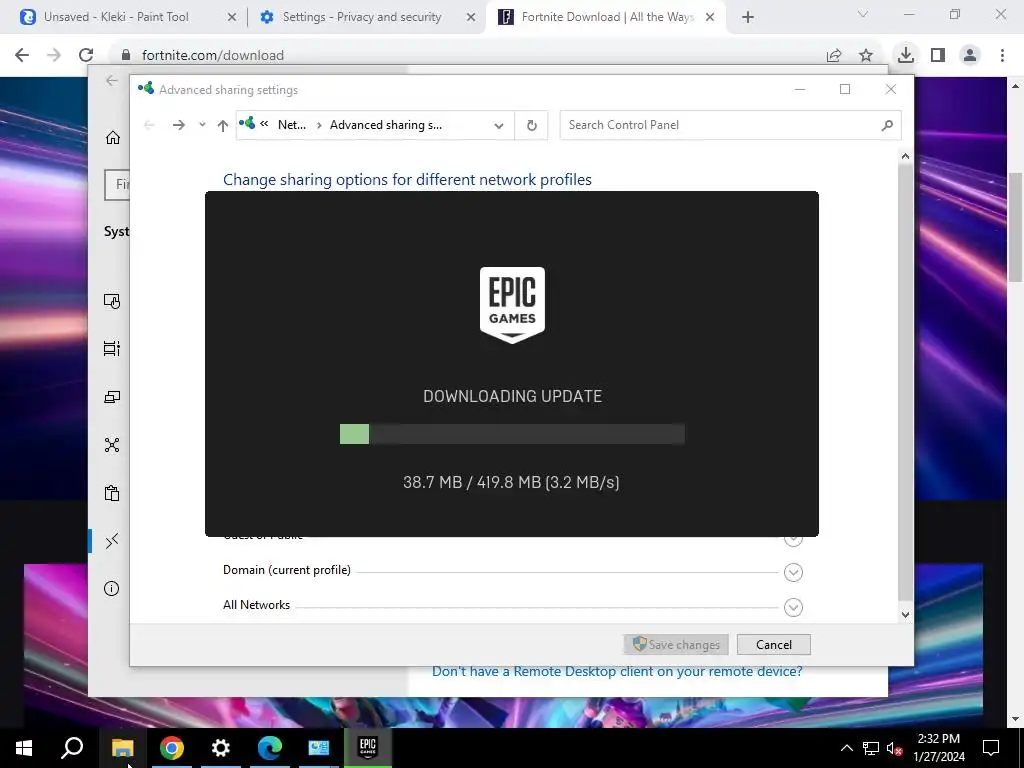
Task: Go forward in Advanced sharing settings window
Action: [178, 125]
